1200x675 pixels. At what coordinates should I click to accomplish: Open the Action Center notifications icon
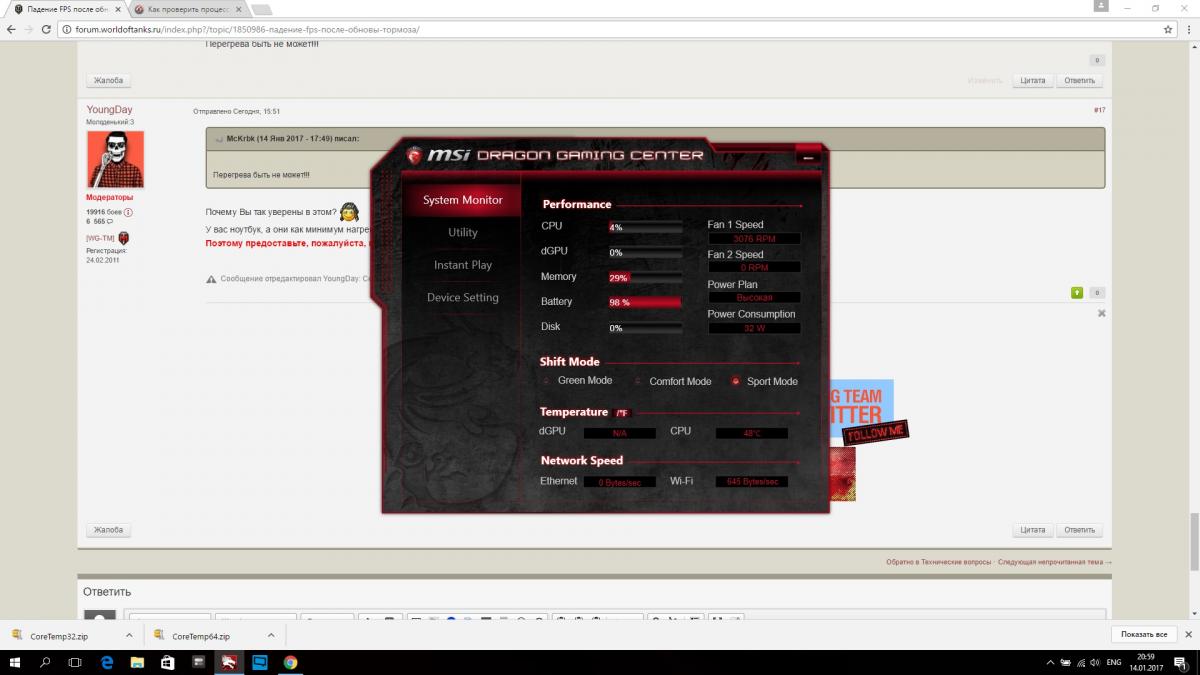coord(1181,662)
